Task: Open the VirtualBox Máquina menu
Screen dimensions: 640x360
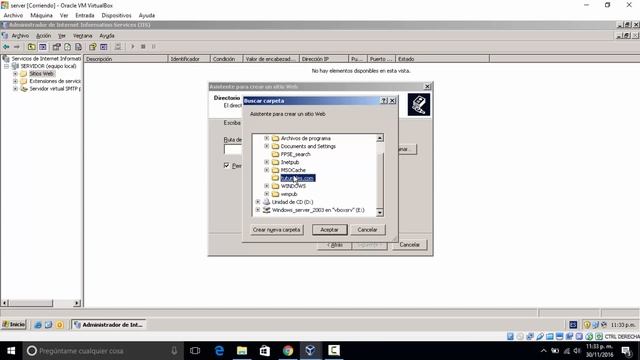Action: tap(41, 16)
